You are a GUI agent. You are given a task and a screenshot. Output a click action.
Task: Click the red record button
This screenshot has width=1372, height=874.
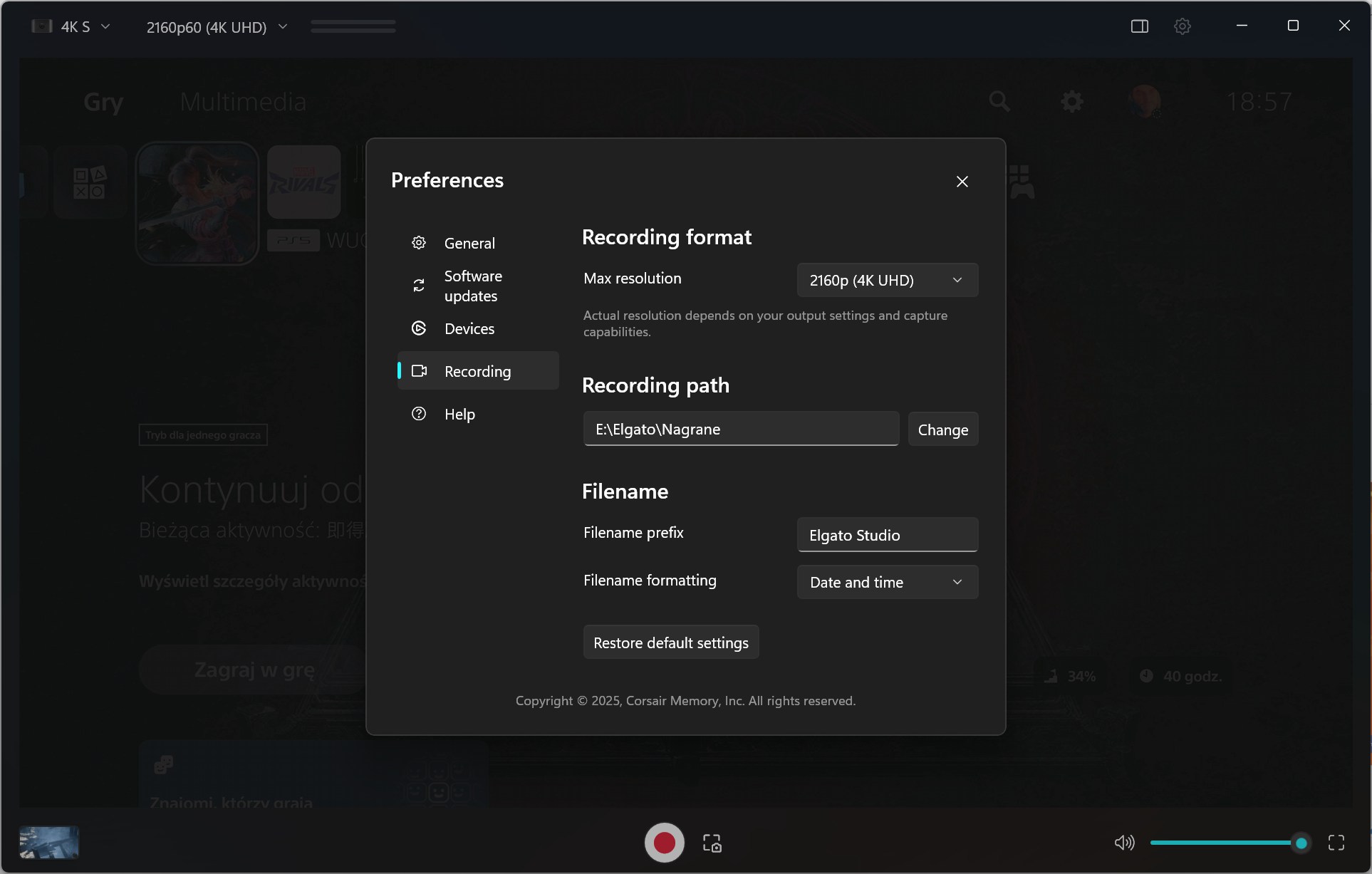click(664, 843)
